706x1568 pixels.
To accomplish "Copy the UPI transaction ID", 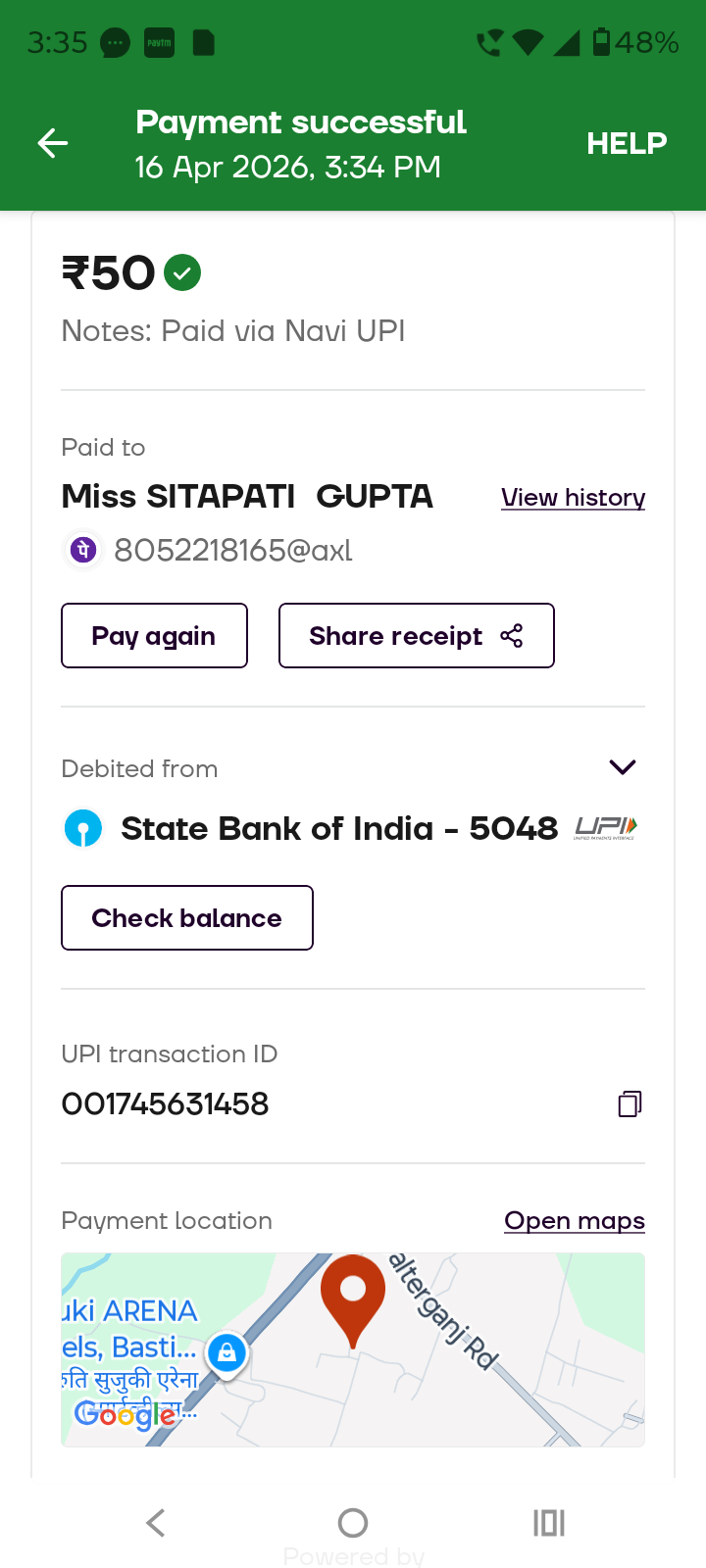I will [x=630, y=1104].
